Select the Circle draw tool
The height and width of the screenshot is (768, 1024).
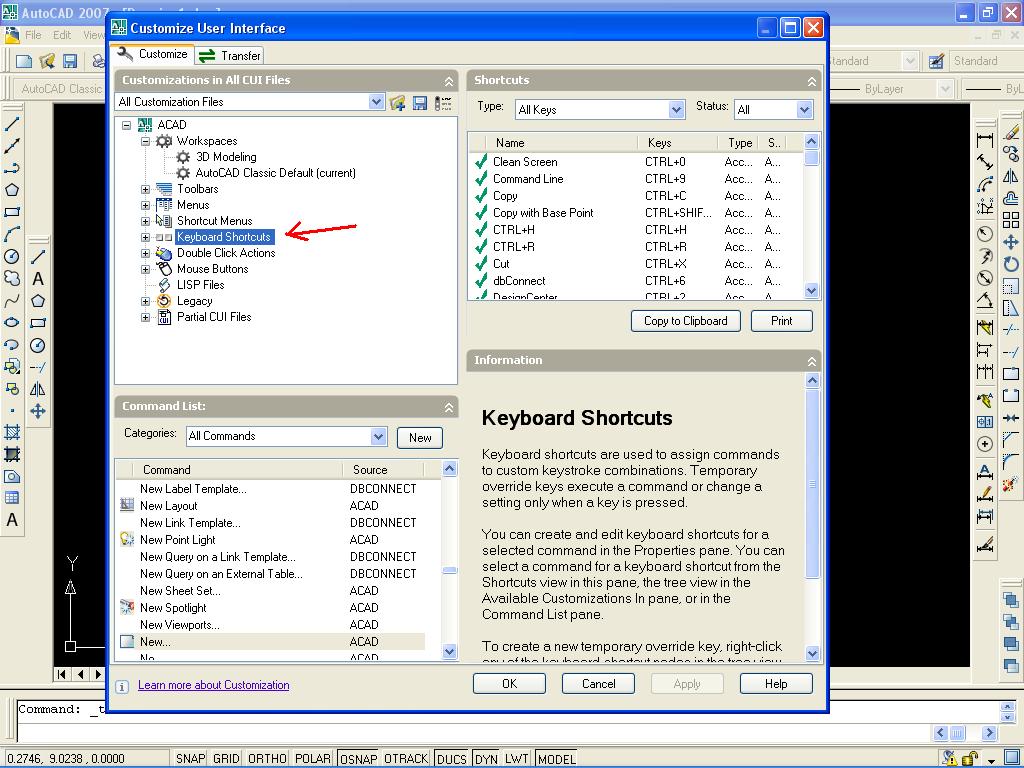12,256
